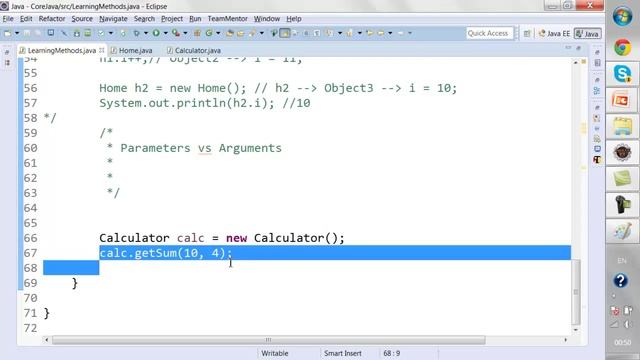Open the Run menu
The height and width of the screenshot is (360, 640).
[x=195, y=19]
